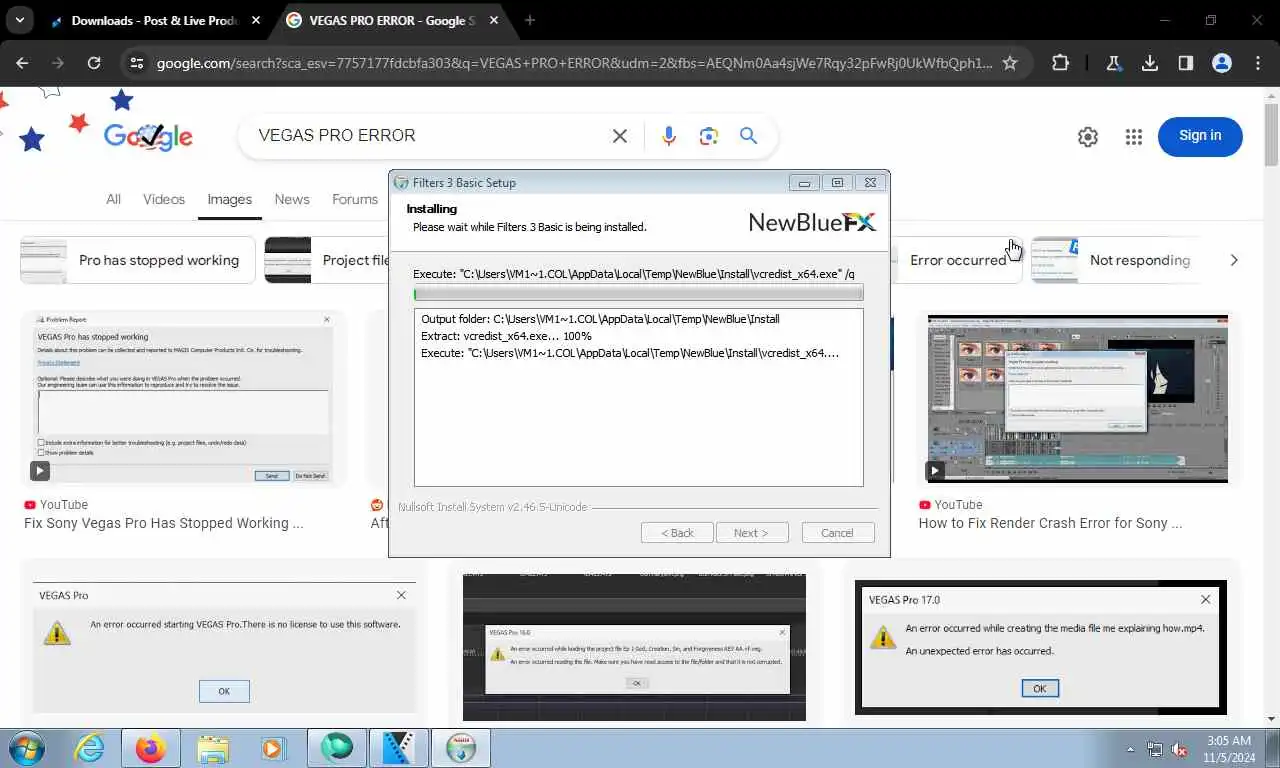Open the Chrome tab search dropdown
Screen dimensions: 1280x768
(19, 20)
